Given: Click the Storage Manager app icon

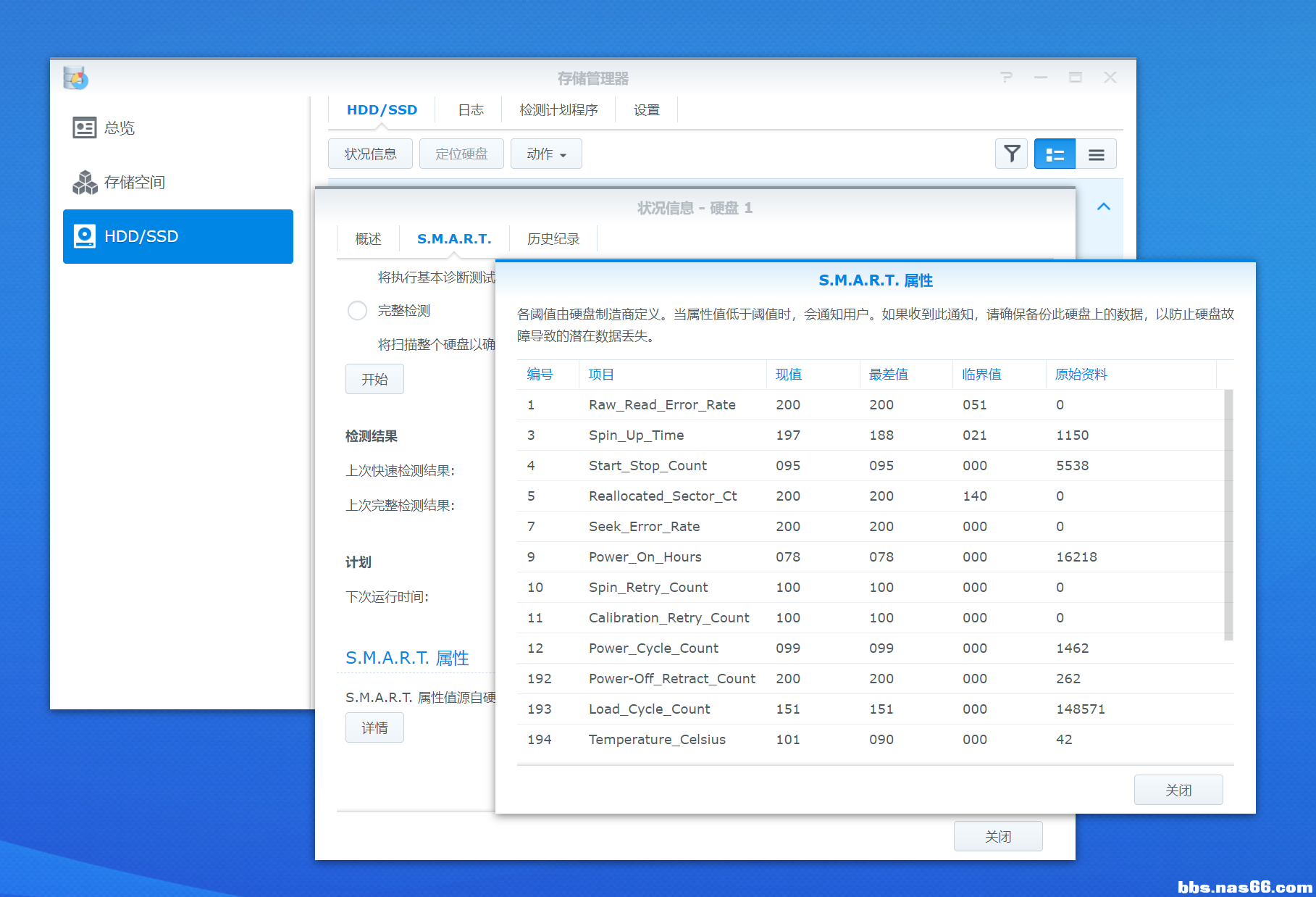Looking at the screenshot, I should tap(75, 78).
